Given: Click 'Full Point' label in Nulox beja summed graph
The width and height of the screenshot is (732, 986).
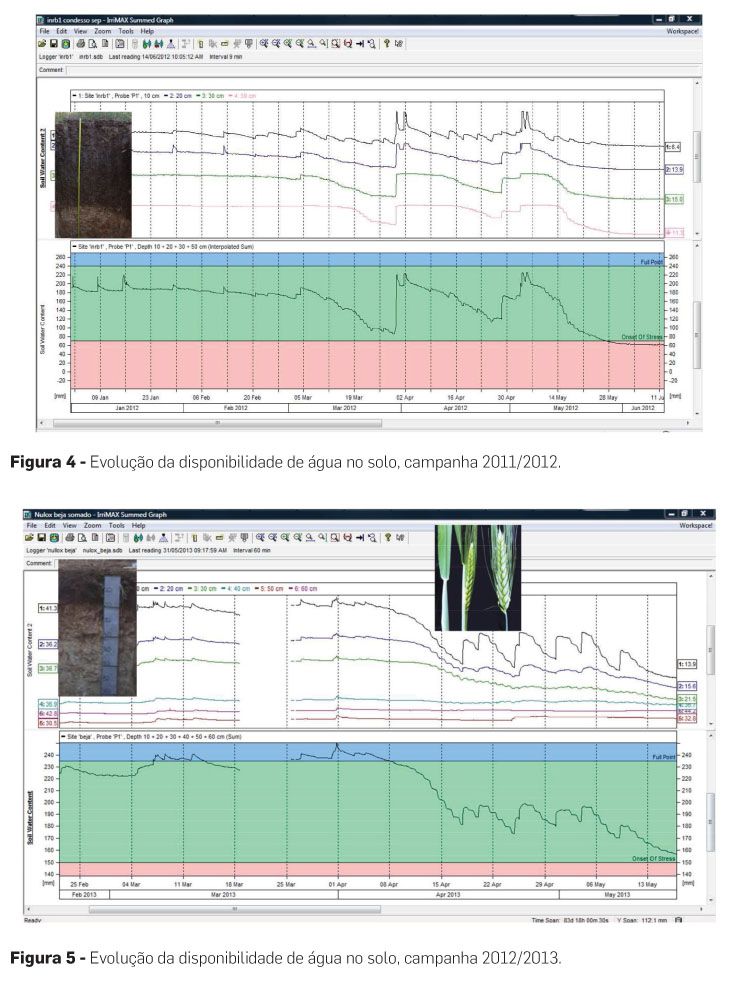Looking at the screenshot, I should 663,757.
